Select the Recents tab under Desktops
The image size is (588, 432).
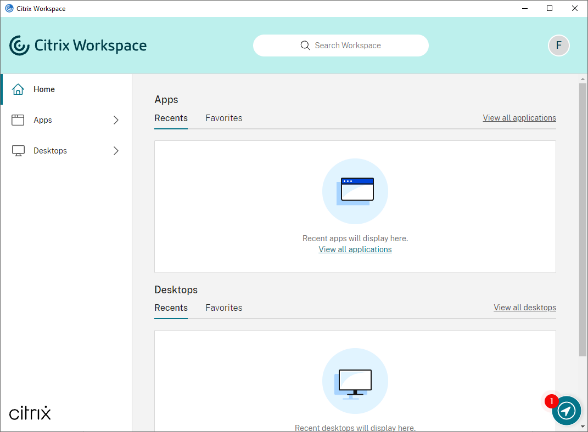(171, 308)
